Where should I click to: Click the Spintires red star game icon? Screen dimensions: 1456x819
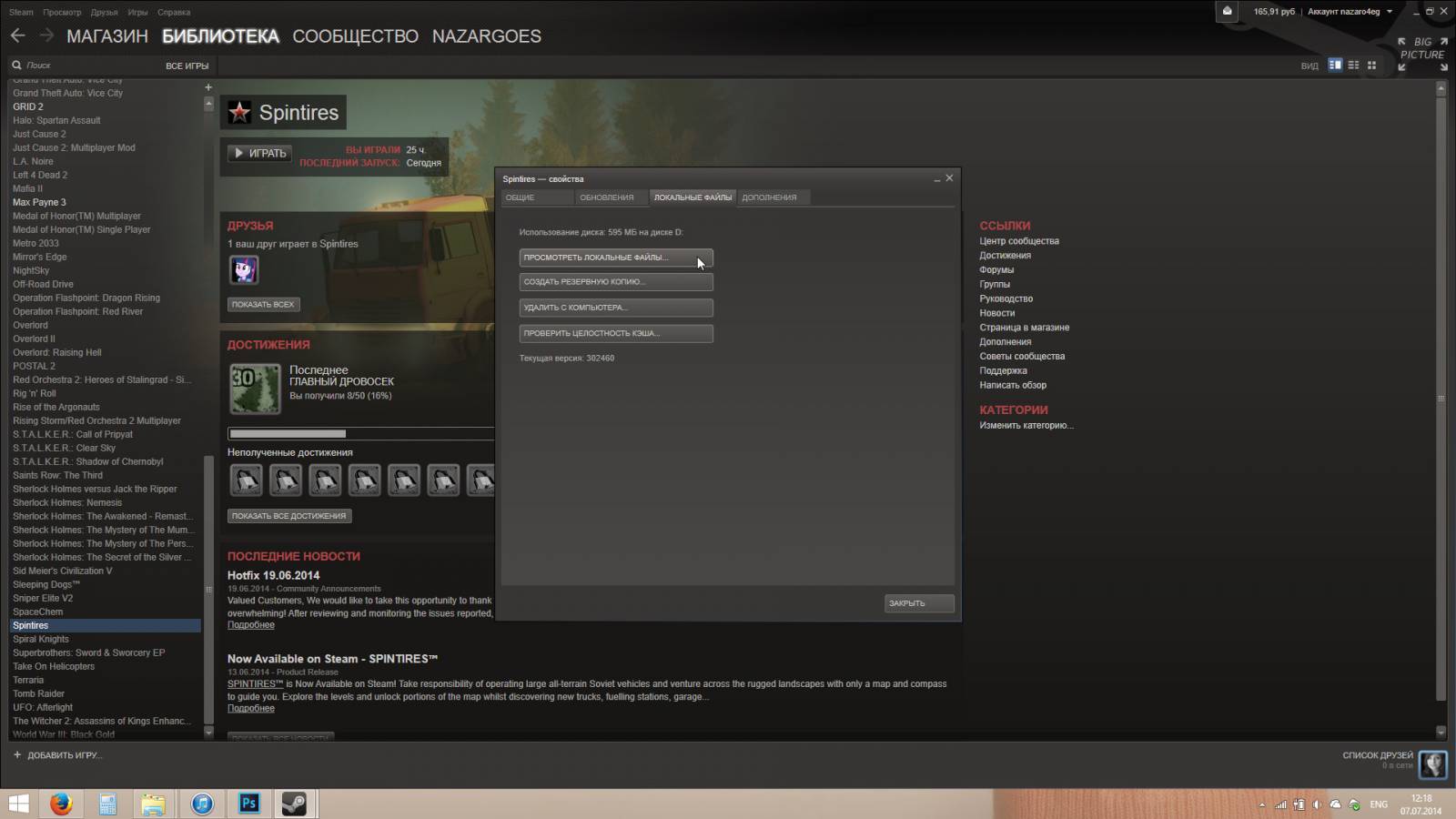tap(239, 112)
